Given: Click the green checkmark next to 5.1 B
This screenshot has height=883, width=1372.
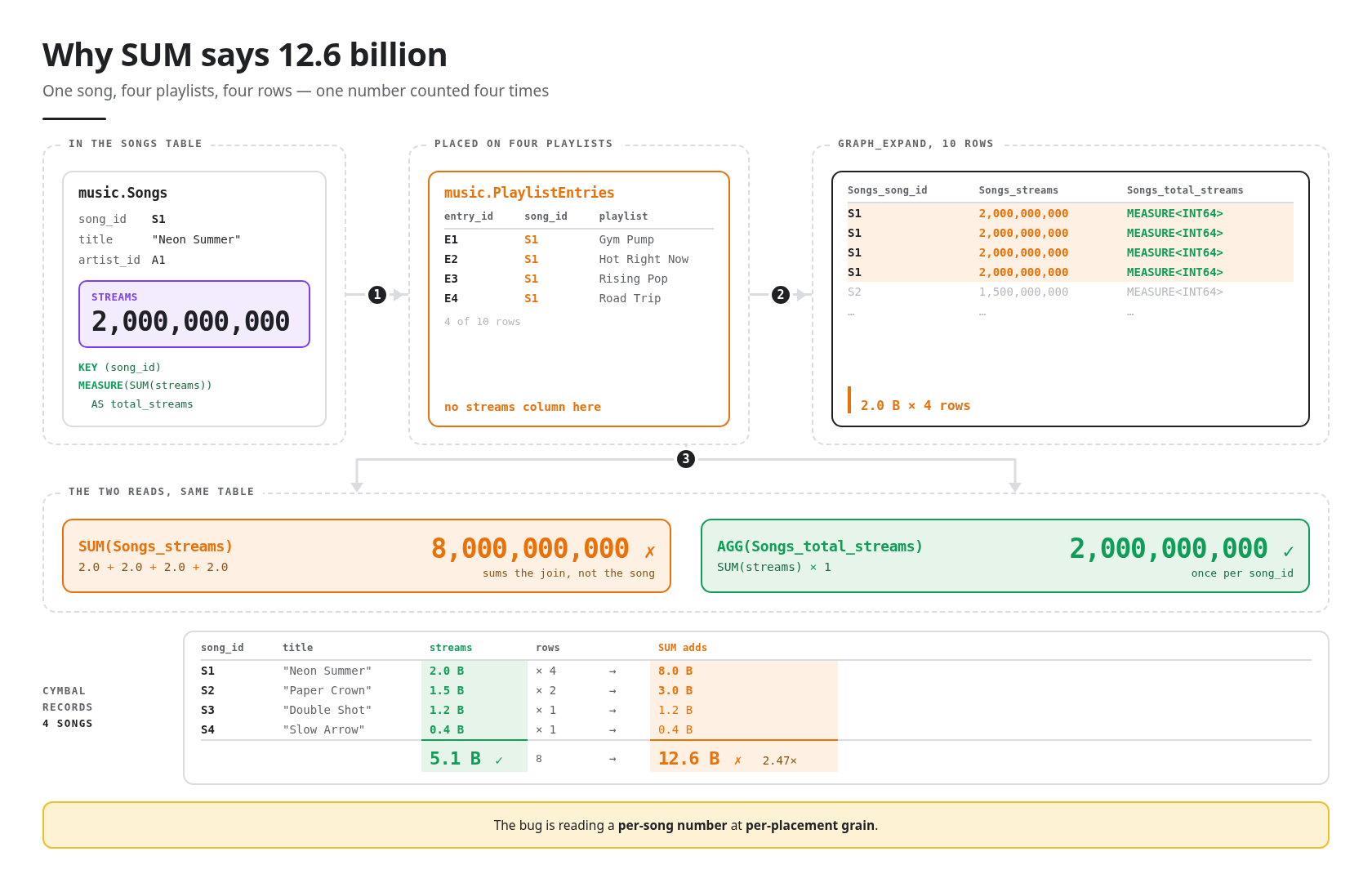Looking at the screenshot, I should (499, 760).
